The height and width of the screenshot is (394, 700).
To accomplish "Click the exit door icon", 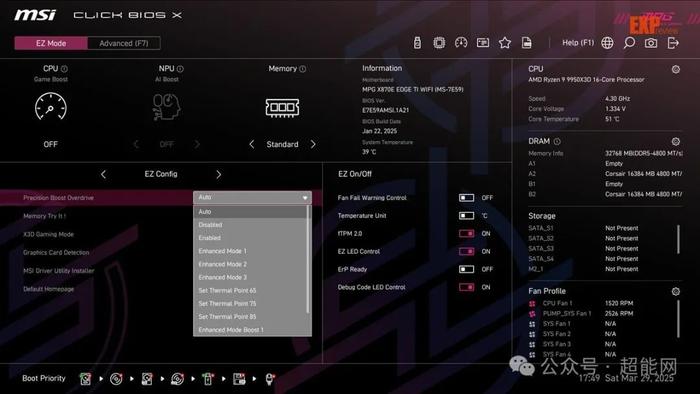I will point(673,43).
